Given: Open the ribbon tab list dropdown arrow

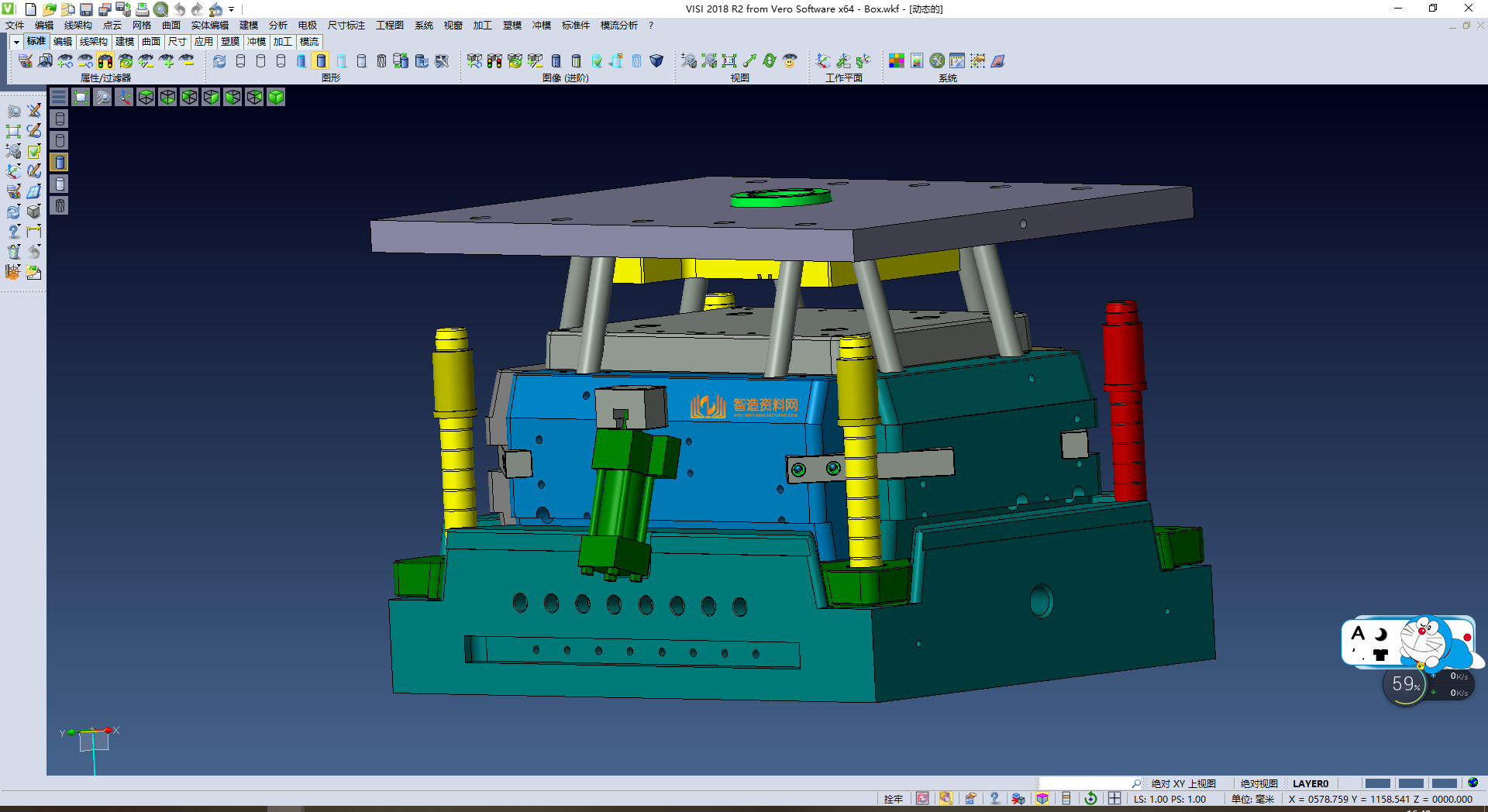Looking at the screenshot, I should coord(15,42).
